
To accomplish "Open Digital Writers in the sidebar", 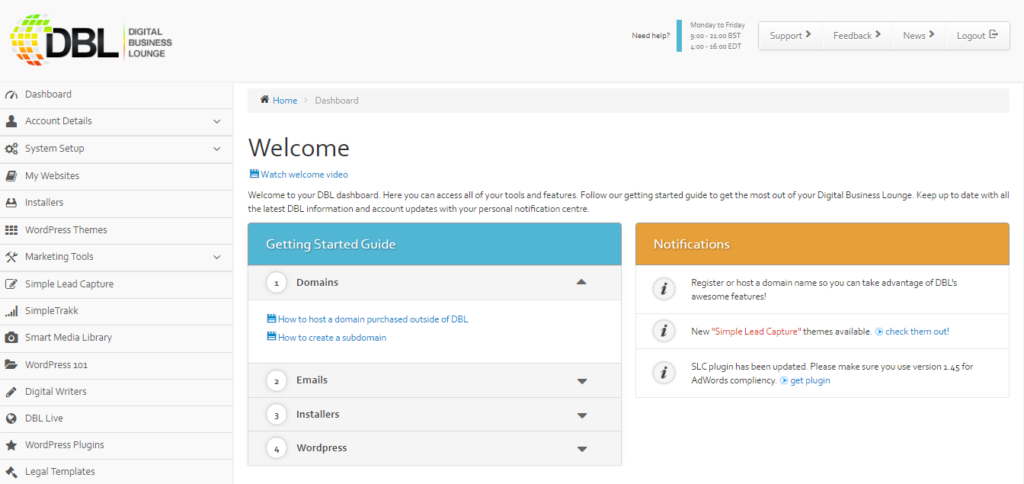I will point(116,393).
